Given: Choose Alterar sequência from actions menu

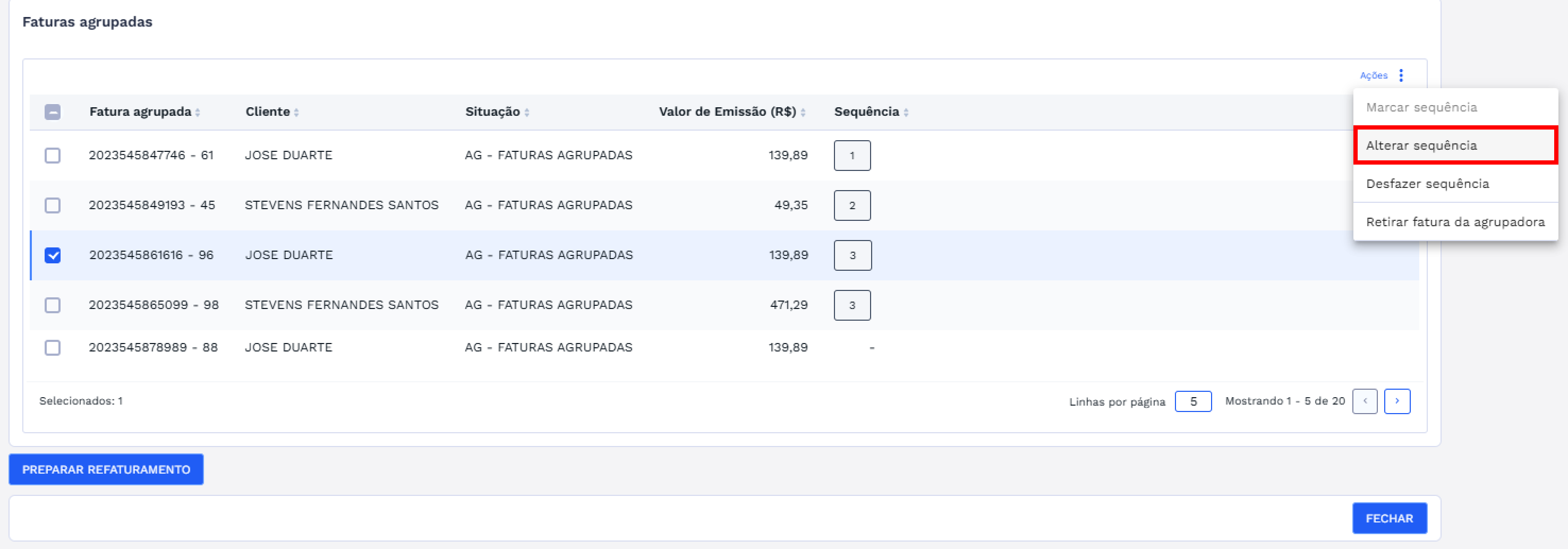Looking at the screenshot, I should [x=1455, y=145].
